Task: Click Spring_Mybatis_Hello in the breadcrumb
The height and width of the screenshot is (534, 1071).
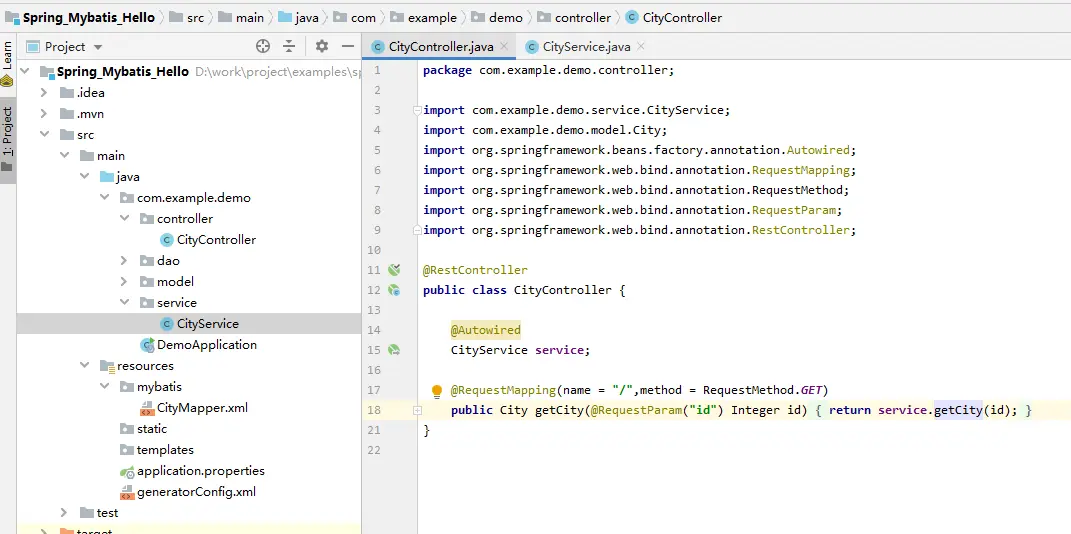Action: tap(89, 18)
